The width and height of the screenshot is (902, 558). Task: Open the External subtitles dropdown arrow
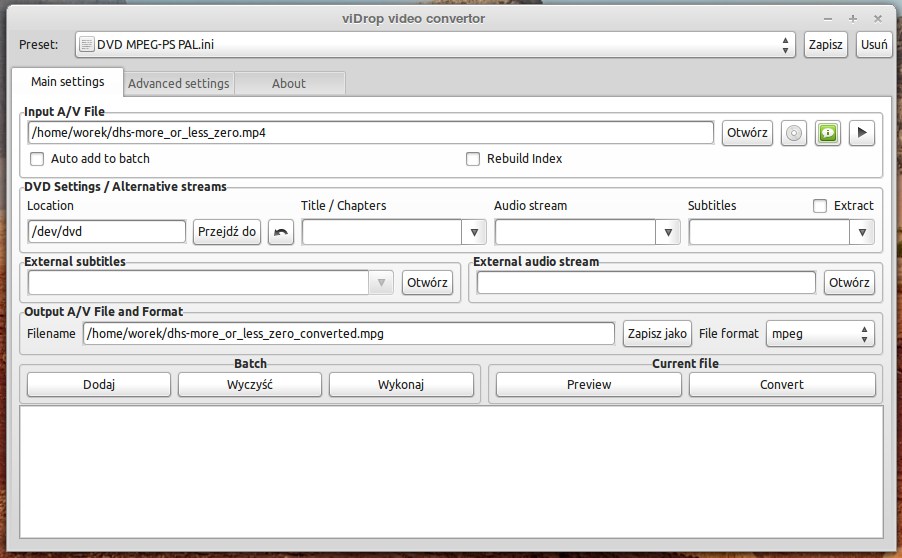[x=381, y=282]
